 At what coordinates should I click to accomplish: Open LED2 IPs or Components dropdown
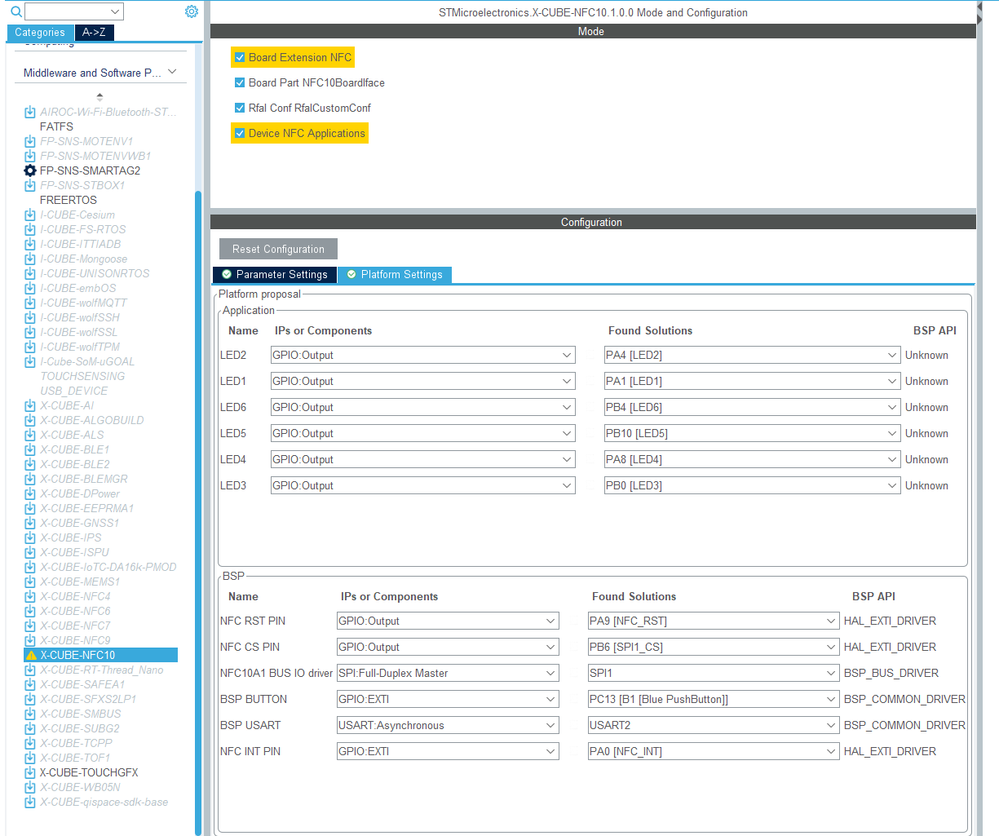[x=423, y=355]
